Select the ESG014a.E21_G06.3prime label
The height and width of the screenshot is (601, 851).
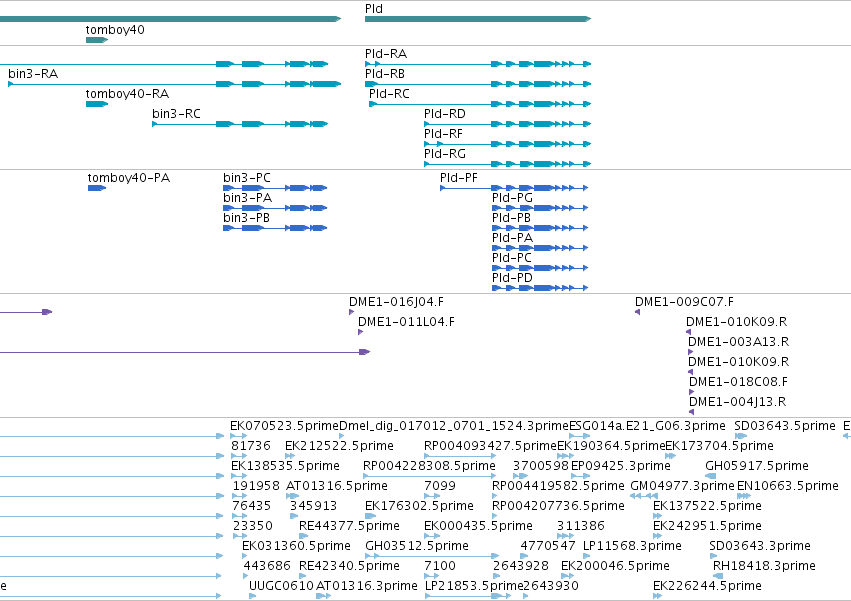click(647, 426)
